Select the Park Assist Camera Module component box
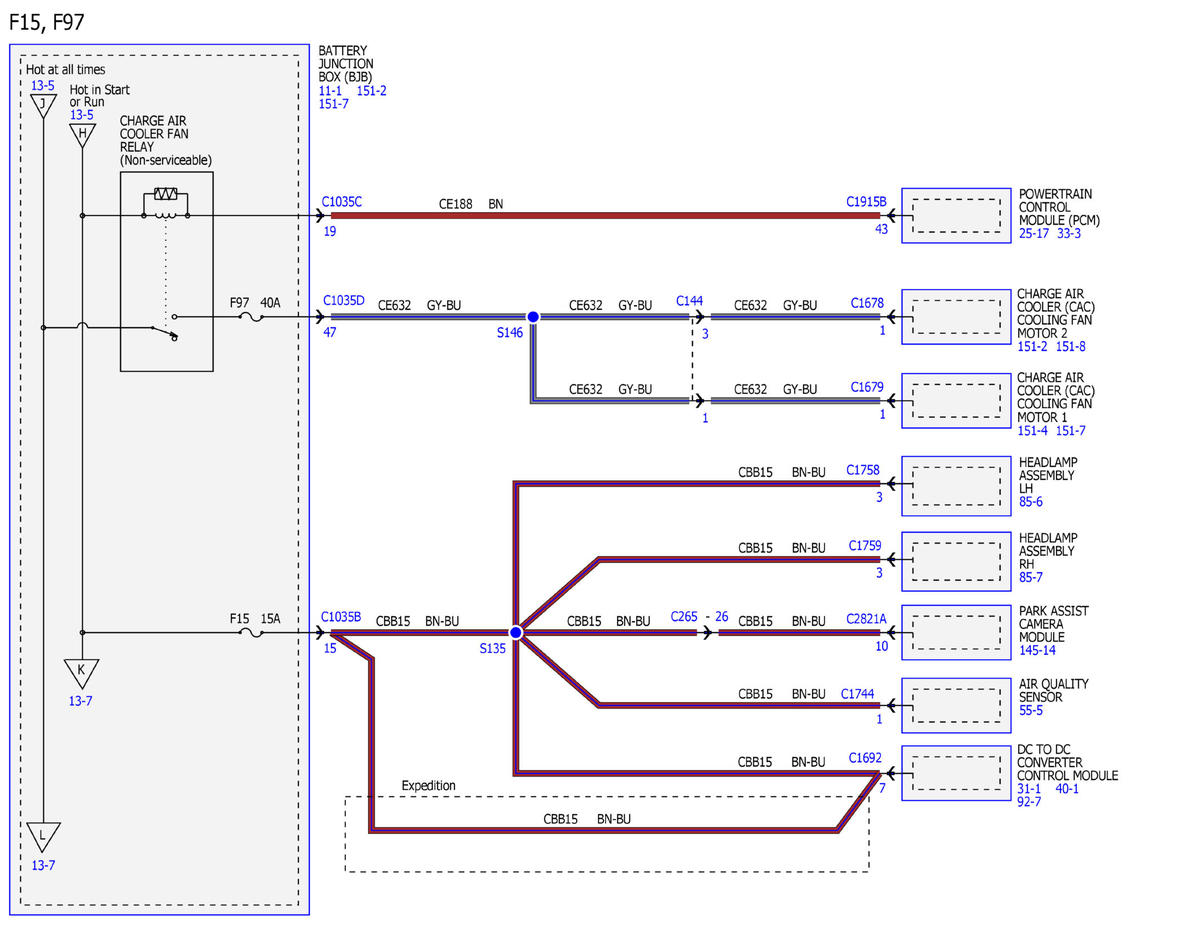 coord(956,632)
